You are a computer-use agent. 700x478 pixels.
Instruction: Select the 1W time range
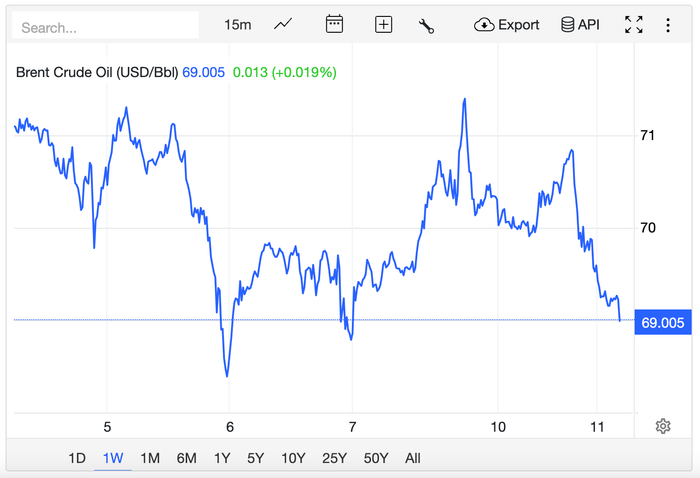(x=113, y=458)
